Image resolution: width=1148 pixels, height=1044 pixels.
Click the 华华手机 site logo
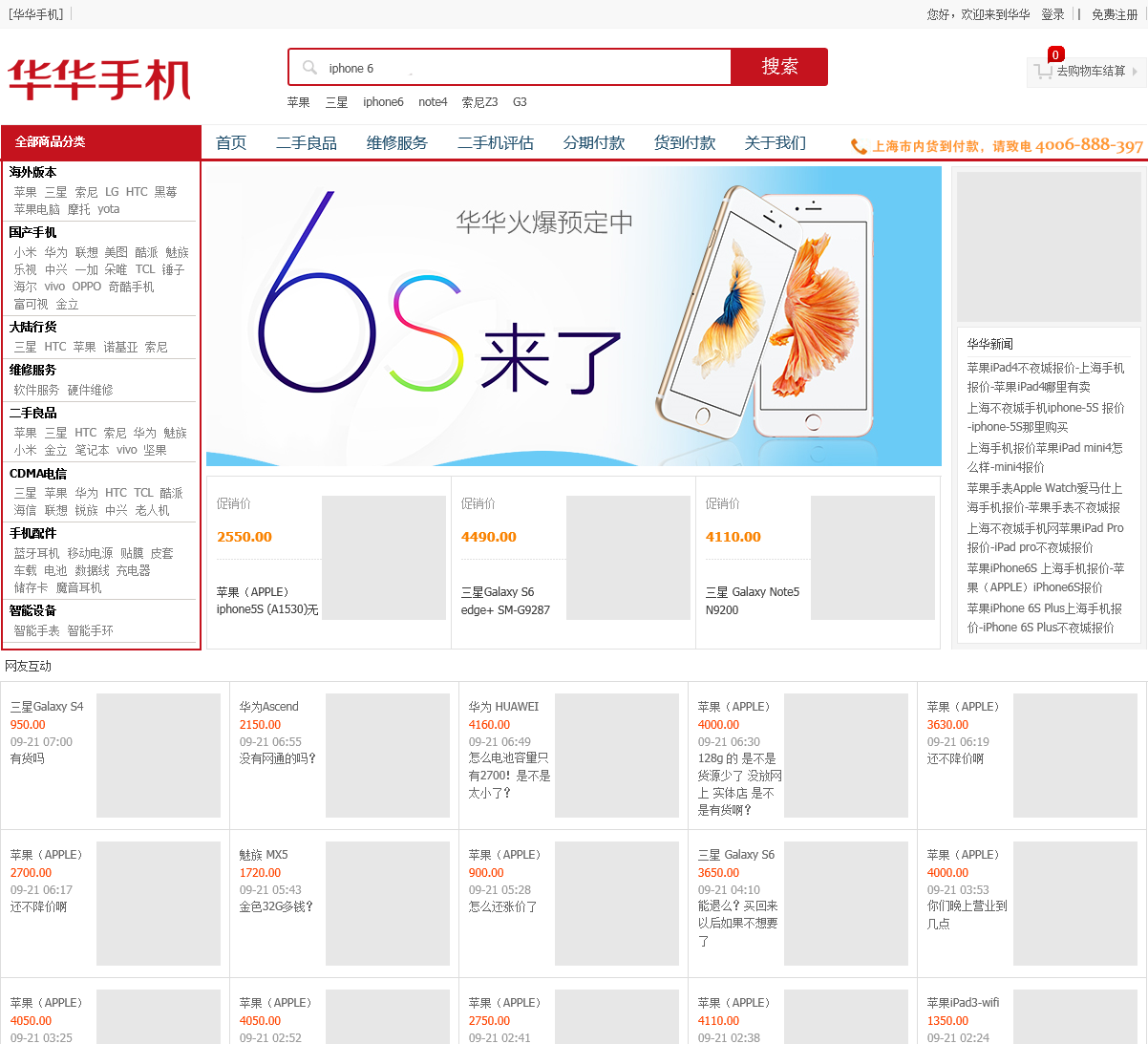tap(99, 79)
